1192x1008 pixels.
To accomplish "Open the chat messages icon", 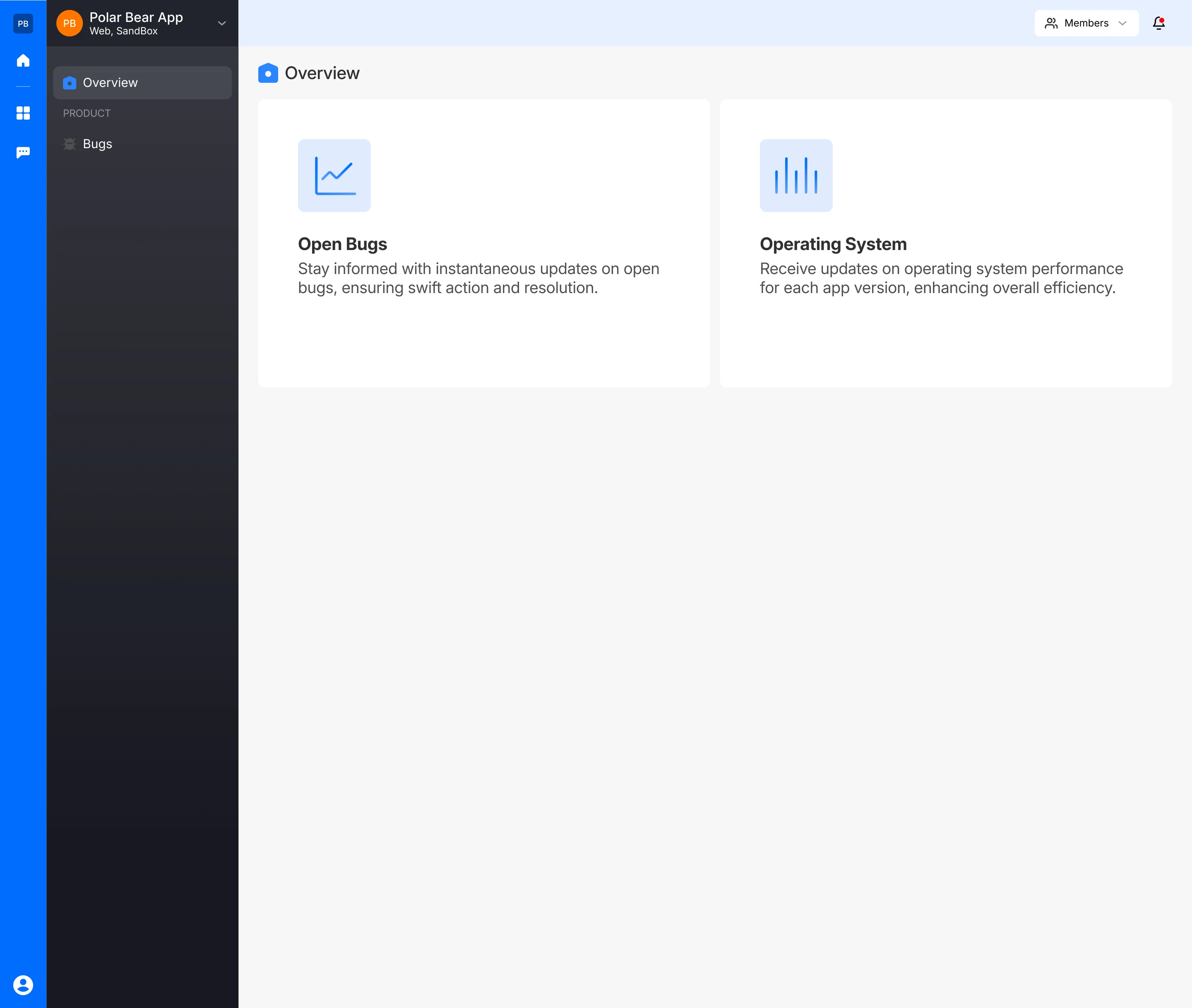I will 23,153.
